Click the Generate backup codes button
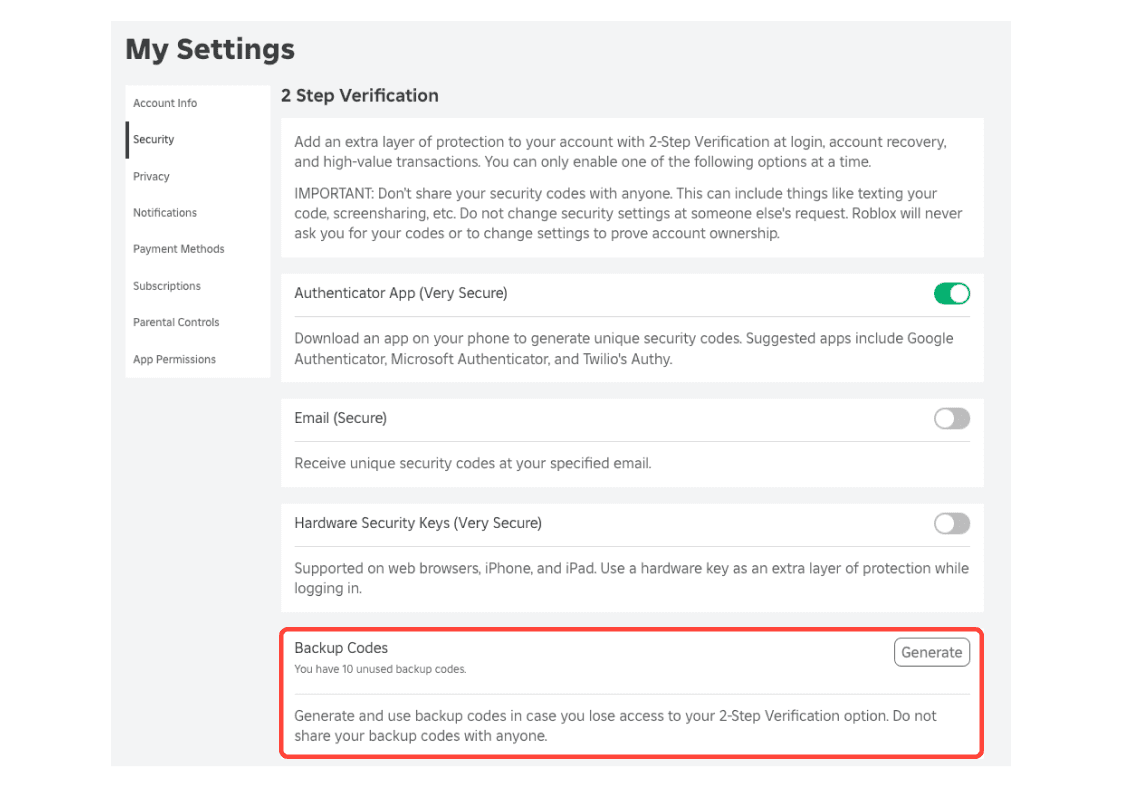This screenshot has height=786, width=1125. pos(931,652)
